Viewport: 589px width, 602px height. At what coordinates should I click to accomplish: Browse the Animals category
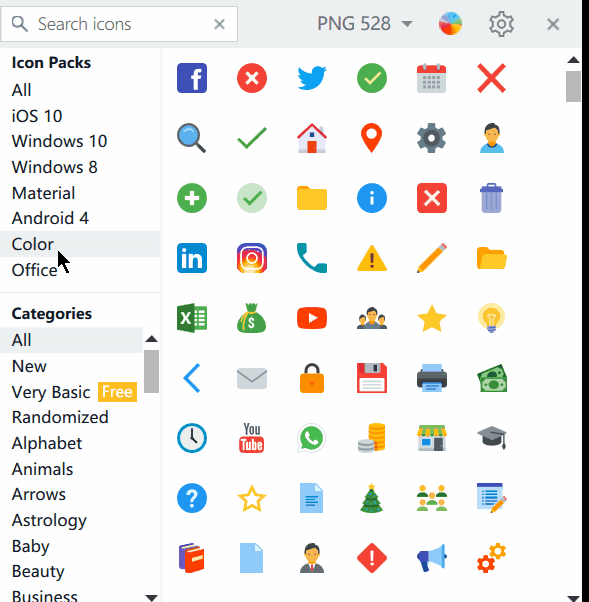(x=42, y=469)
